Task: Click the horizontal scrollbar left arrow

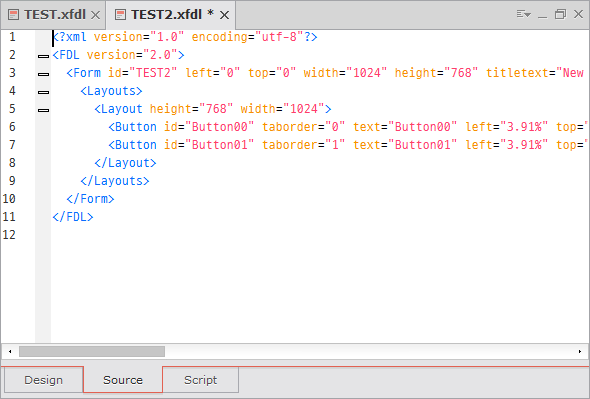Action: [10, 352]
